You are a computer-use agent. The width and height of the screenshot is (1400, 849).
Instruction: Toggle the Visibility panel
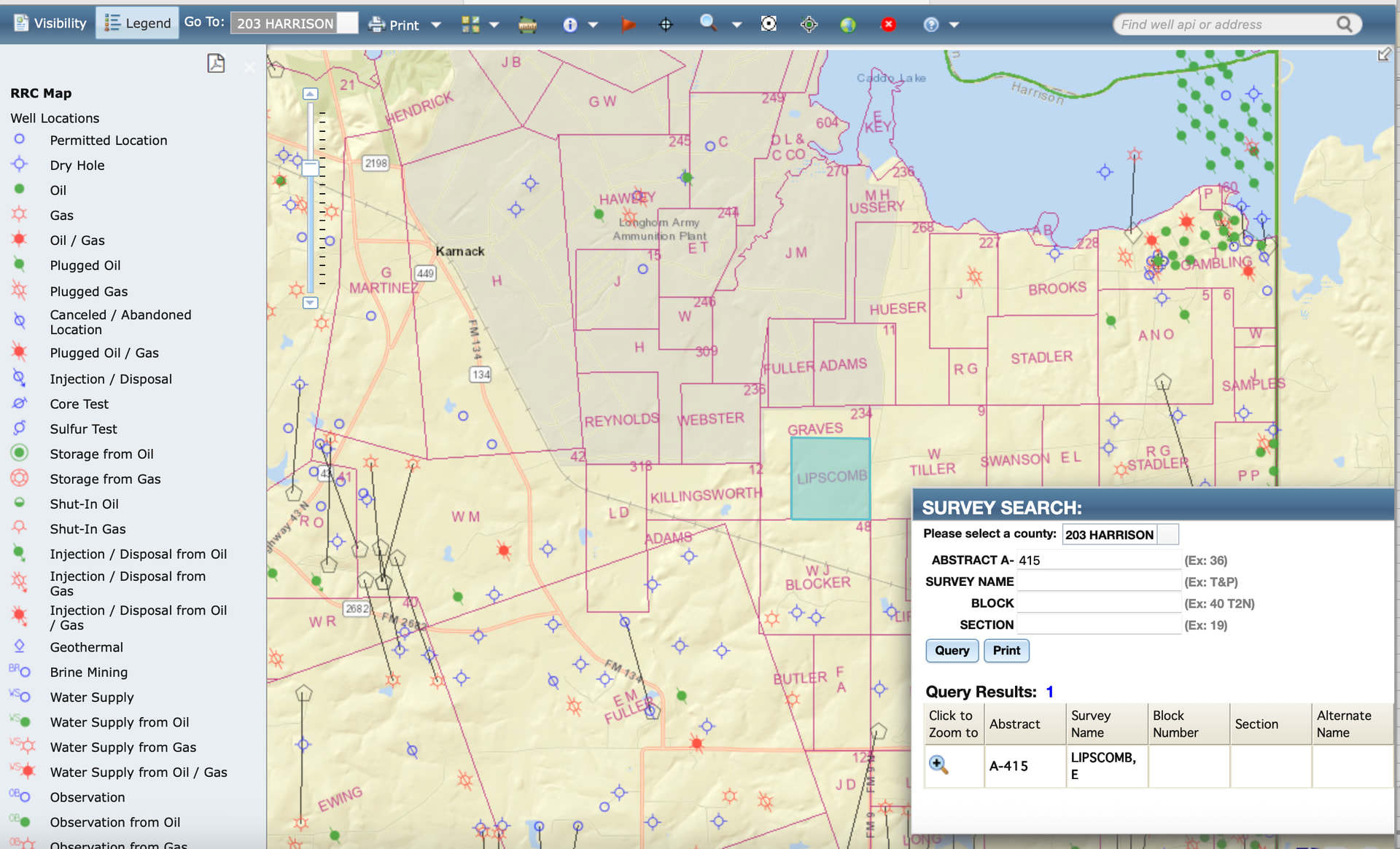(50, 23)
